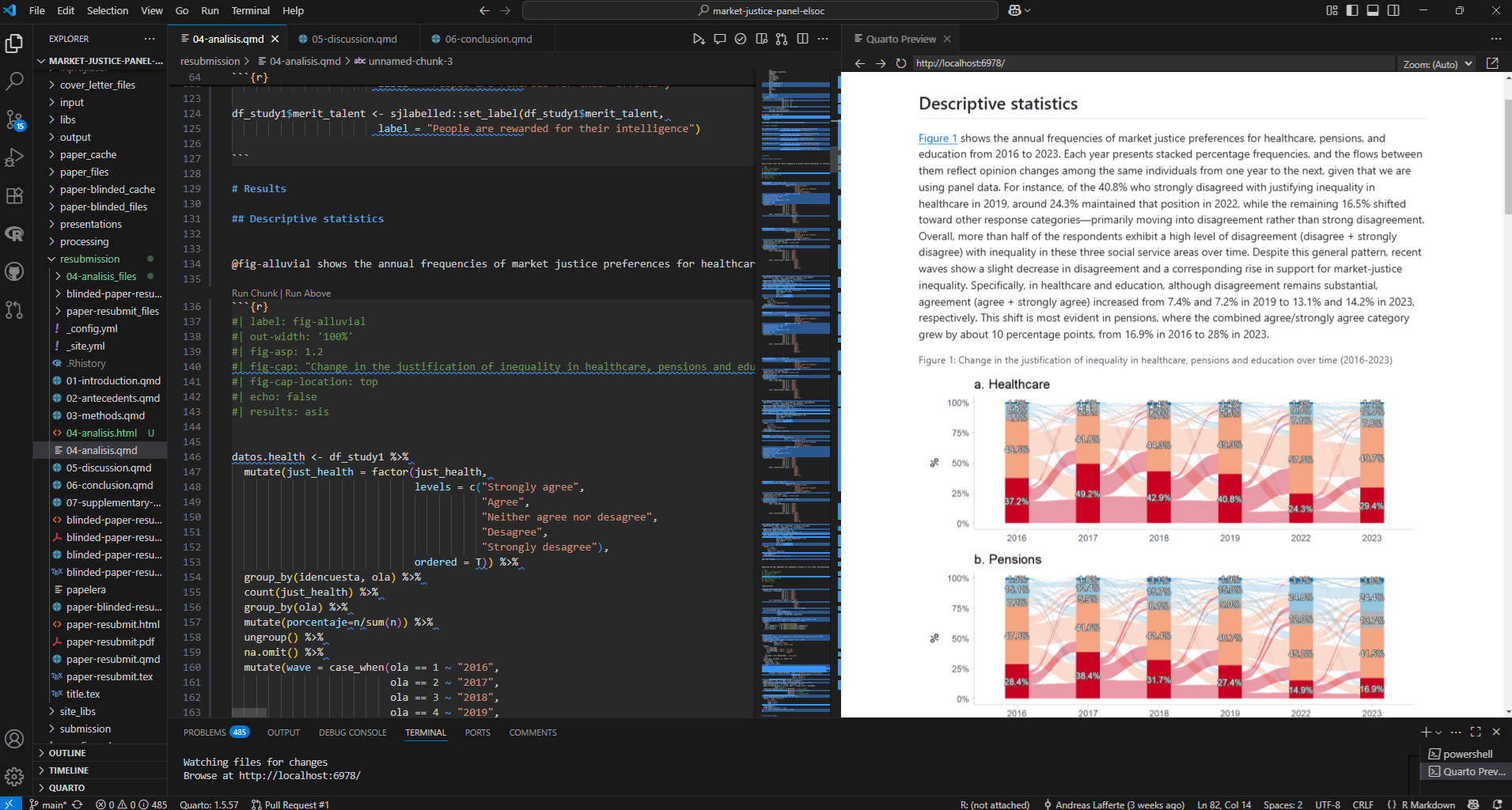Open the Search view in activity bar
1512x810 pixels.
tap(14, 81)
